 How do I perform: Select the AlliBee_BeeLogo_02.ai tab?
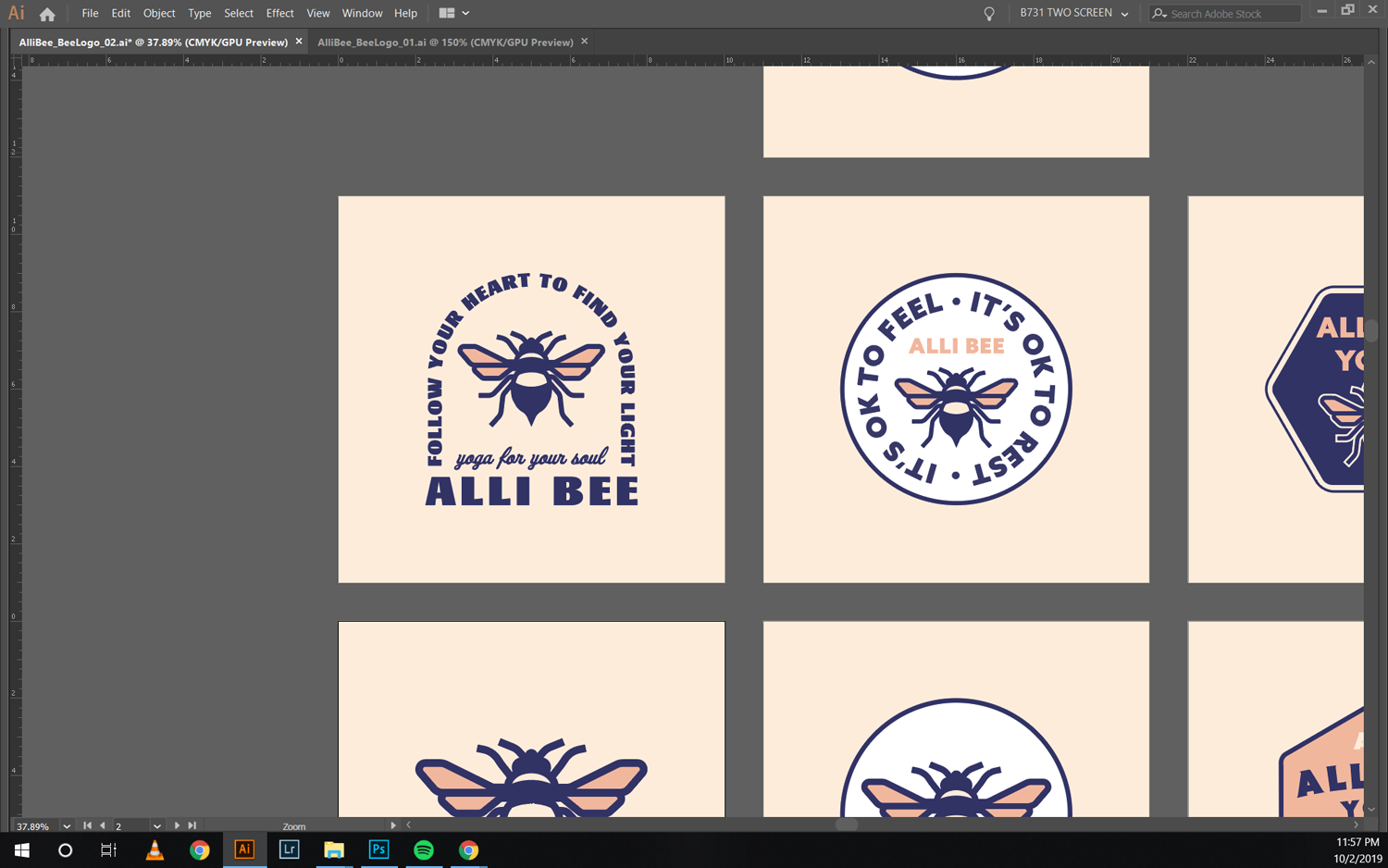[154, 43]
